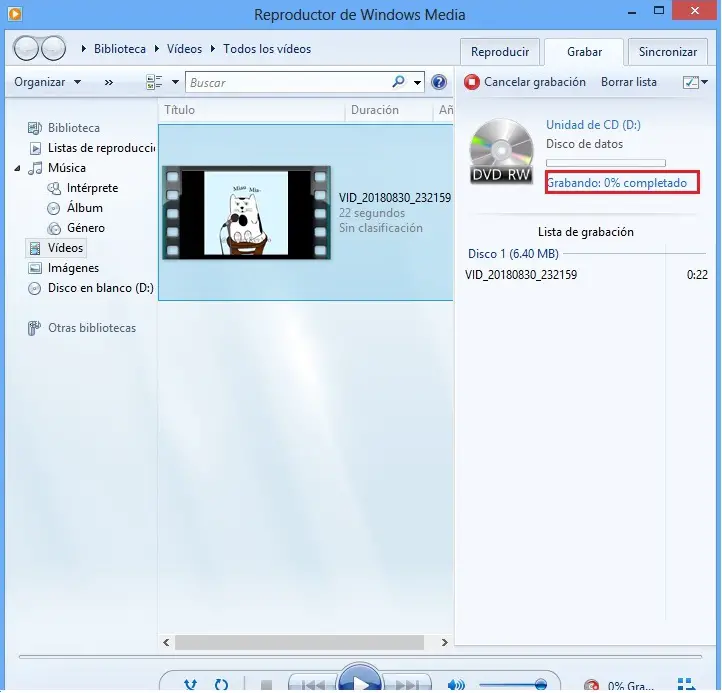Click Borrar lista
The width and height of the screenshot is (722, 693).
click(x=629, y=82)
